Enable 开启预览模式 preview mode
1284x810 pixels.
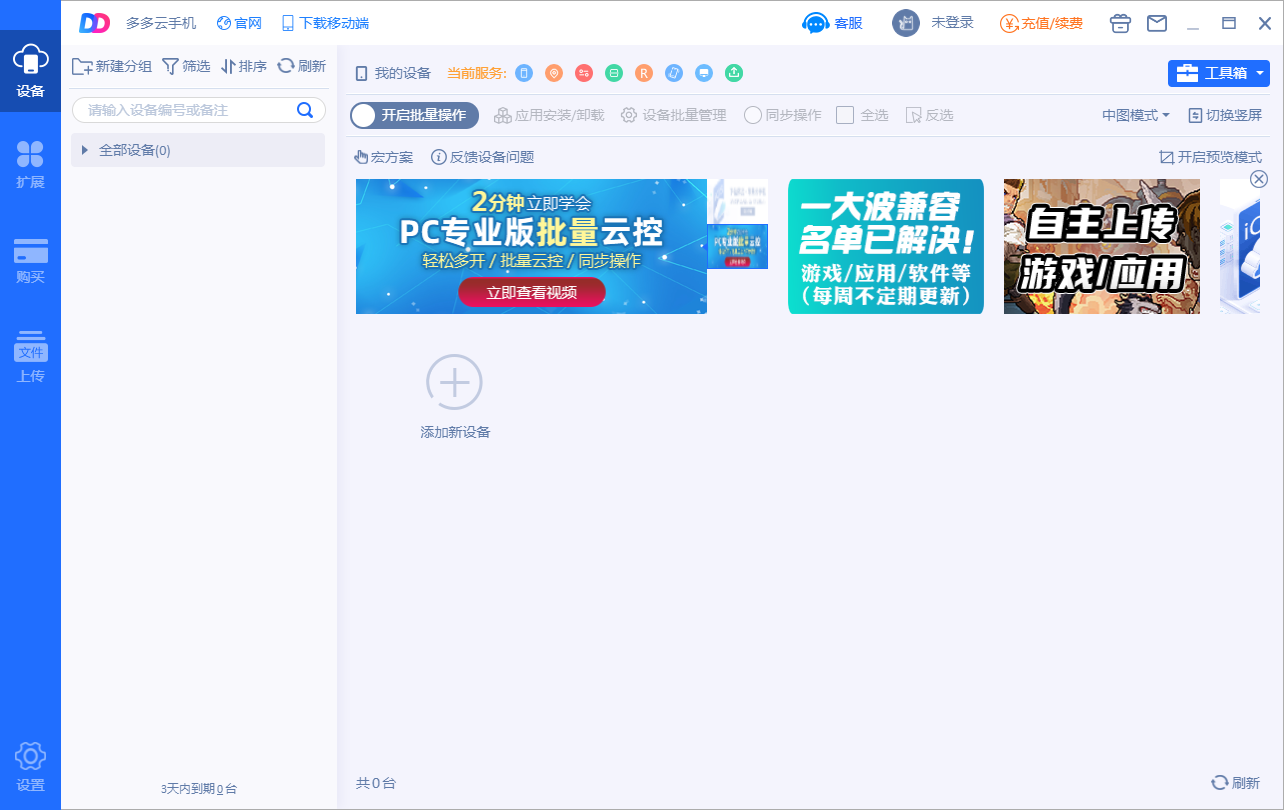coord(1210,157)
